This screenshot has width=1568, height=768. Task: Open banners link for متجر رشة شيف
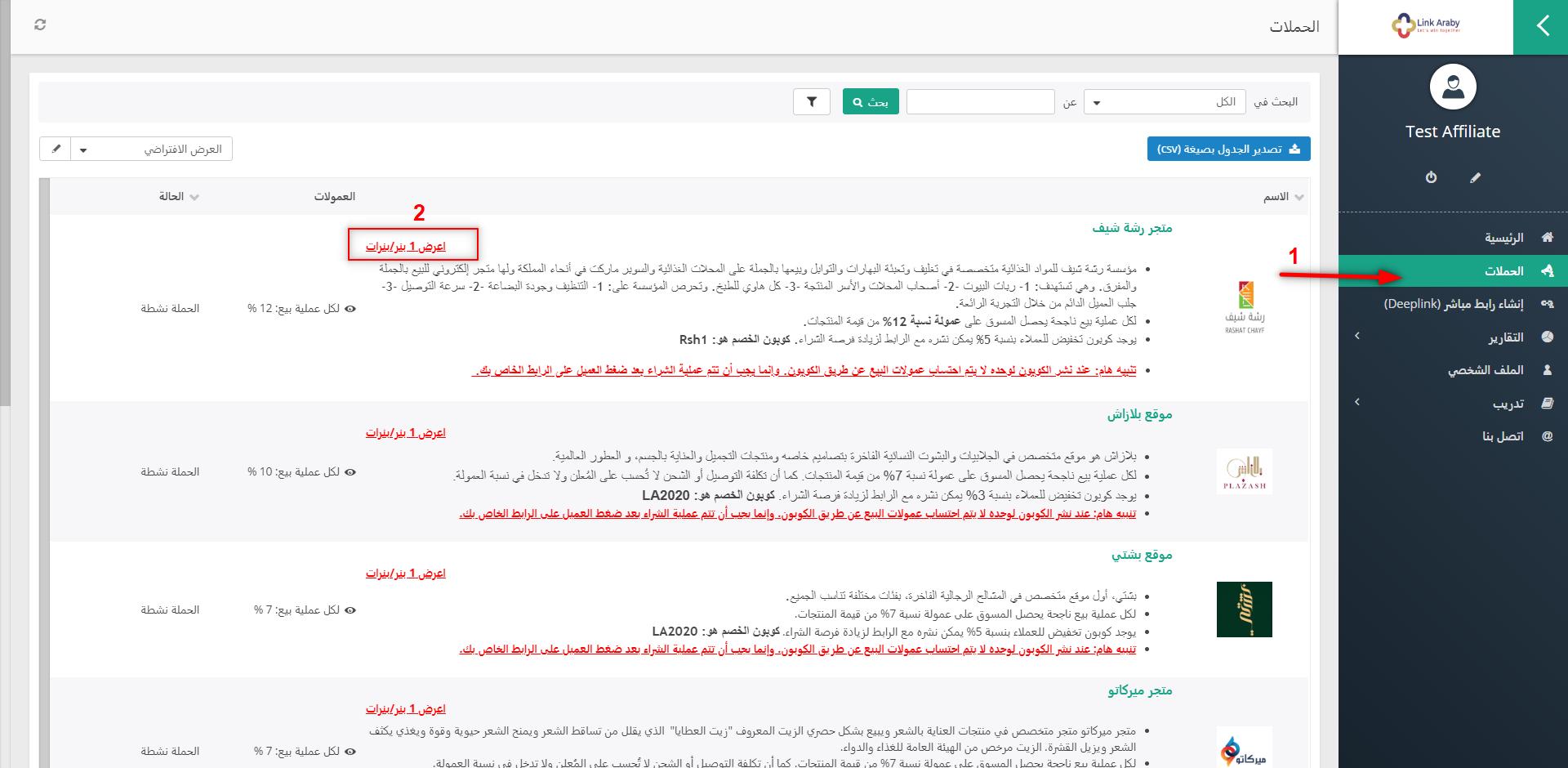406,247
